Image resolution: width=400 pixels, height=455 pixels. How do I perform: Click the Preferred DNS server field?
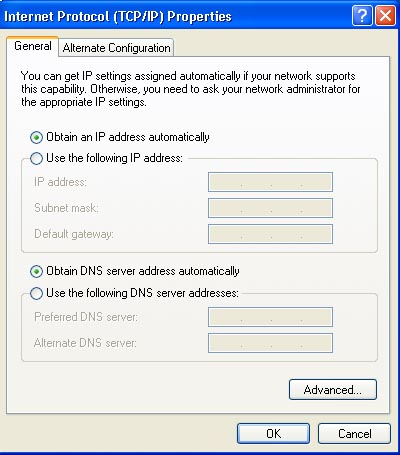[x=270, y=317]
